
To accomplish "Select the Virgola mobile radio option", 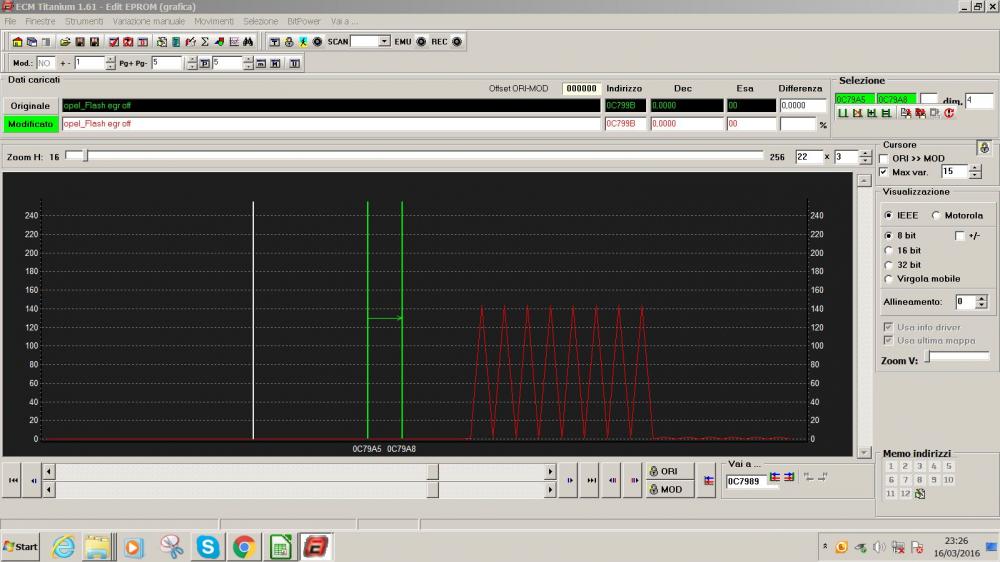I will pyautogui.click(x=888, y=279).
